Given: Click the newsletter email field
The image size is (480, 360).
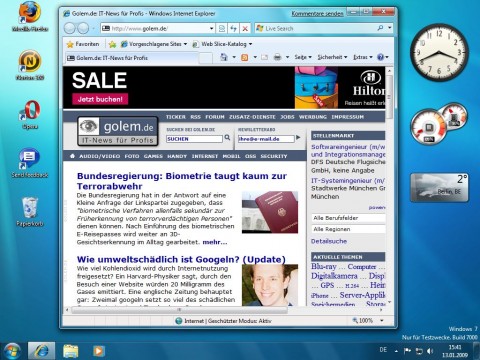Looking at the screenshot, I should 266,139.
